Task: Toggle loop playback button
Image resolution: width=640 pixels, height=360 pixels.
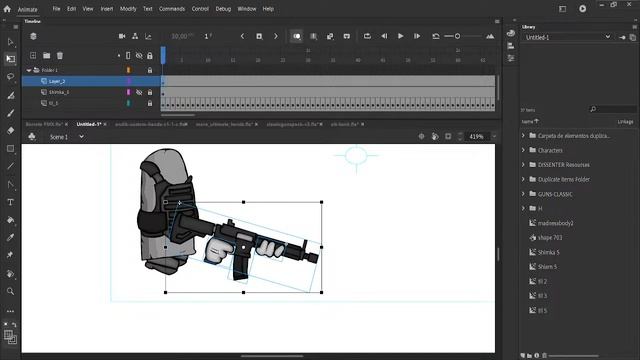Action: coord(367,36)
